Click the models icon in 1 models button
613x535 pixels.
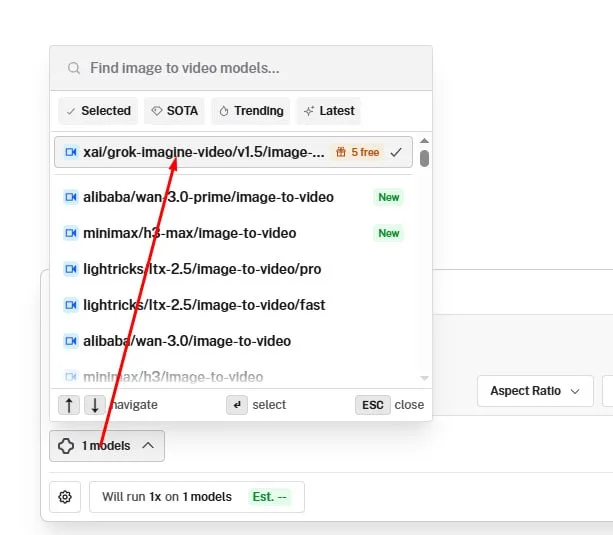click(66, 446)
